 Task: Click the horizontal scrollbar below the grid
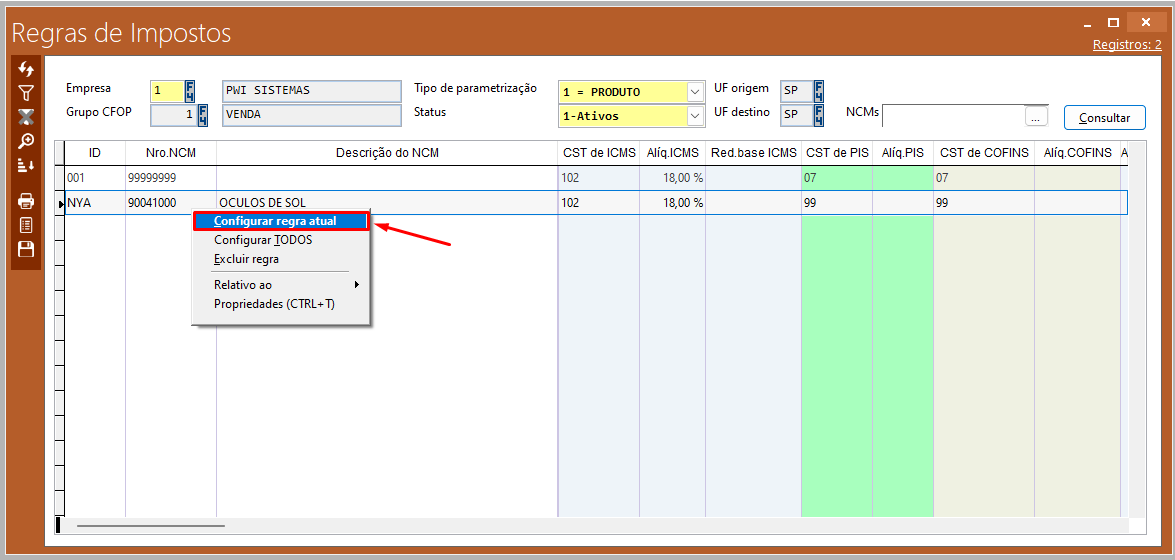pyautogui.click(x=150, y=525)
